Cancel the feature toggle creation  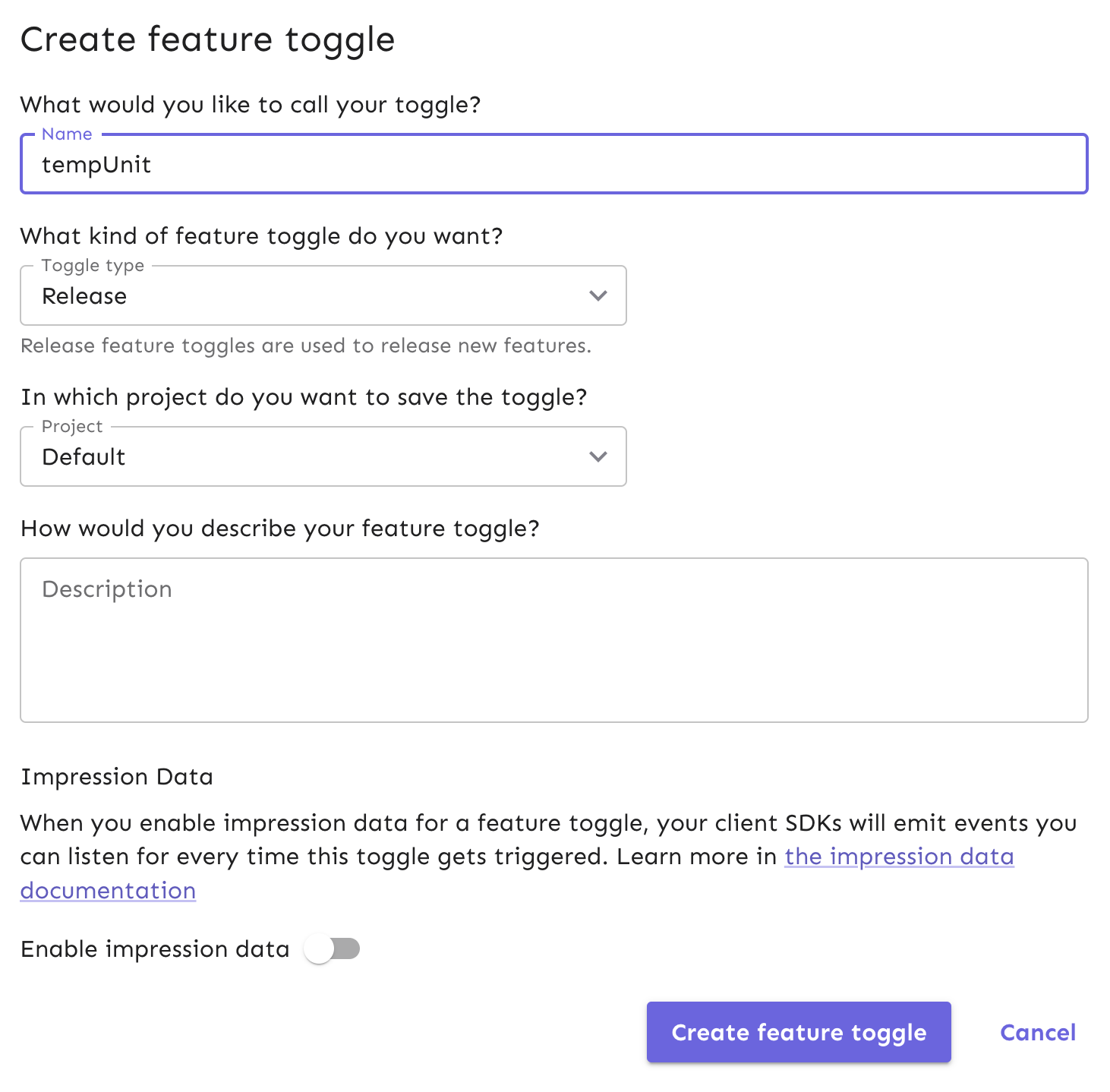click(x=1037, y=1032)
